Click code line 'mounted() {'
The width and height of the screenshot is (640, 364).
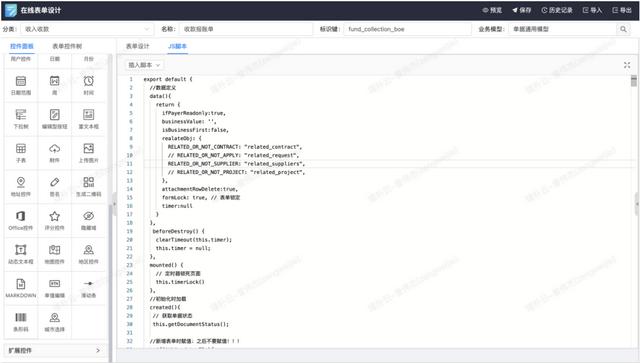click(x=166, y=265)
